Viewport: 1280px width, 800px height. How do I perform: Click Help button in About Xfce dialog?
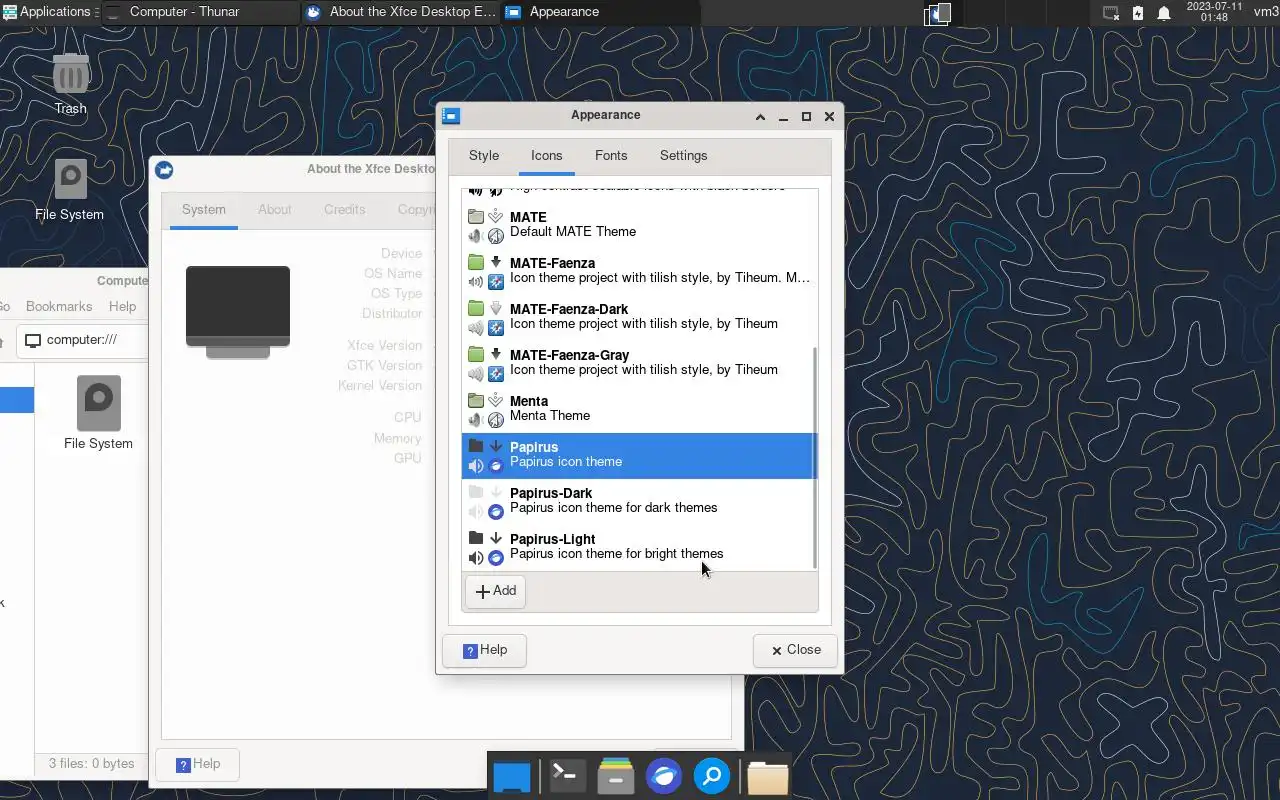(197, 764)
